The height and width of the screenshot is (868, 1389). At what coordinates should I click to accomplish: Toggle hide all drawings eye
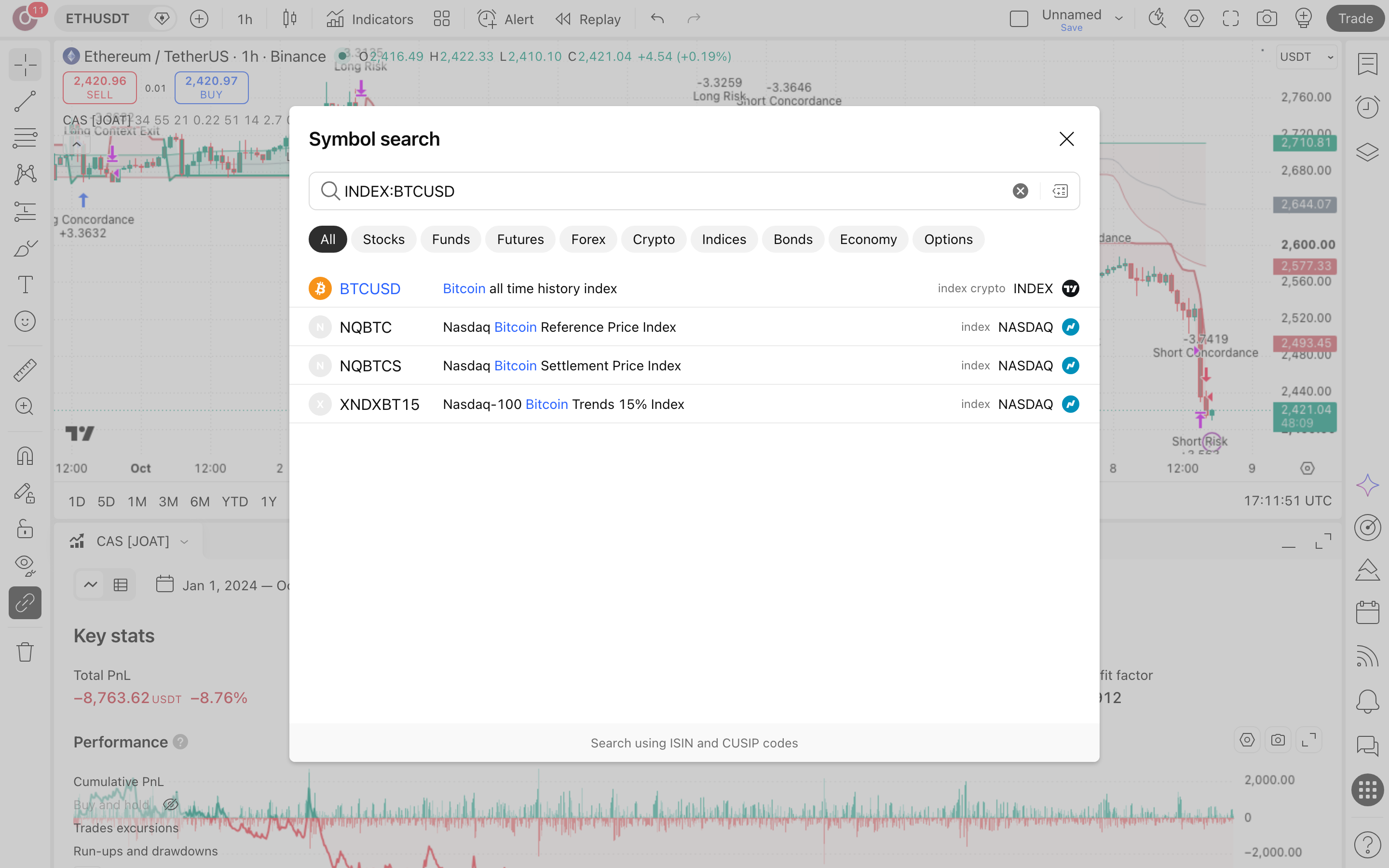coord(25,566)
